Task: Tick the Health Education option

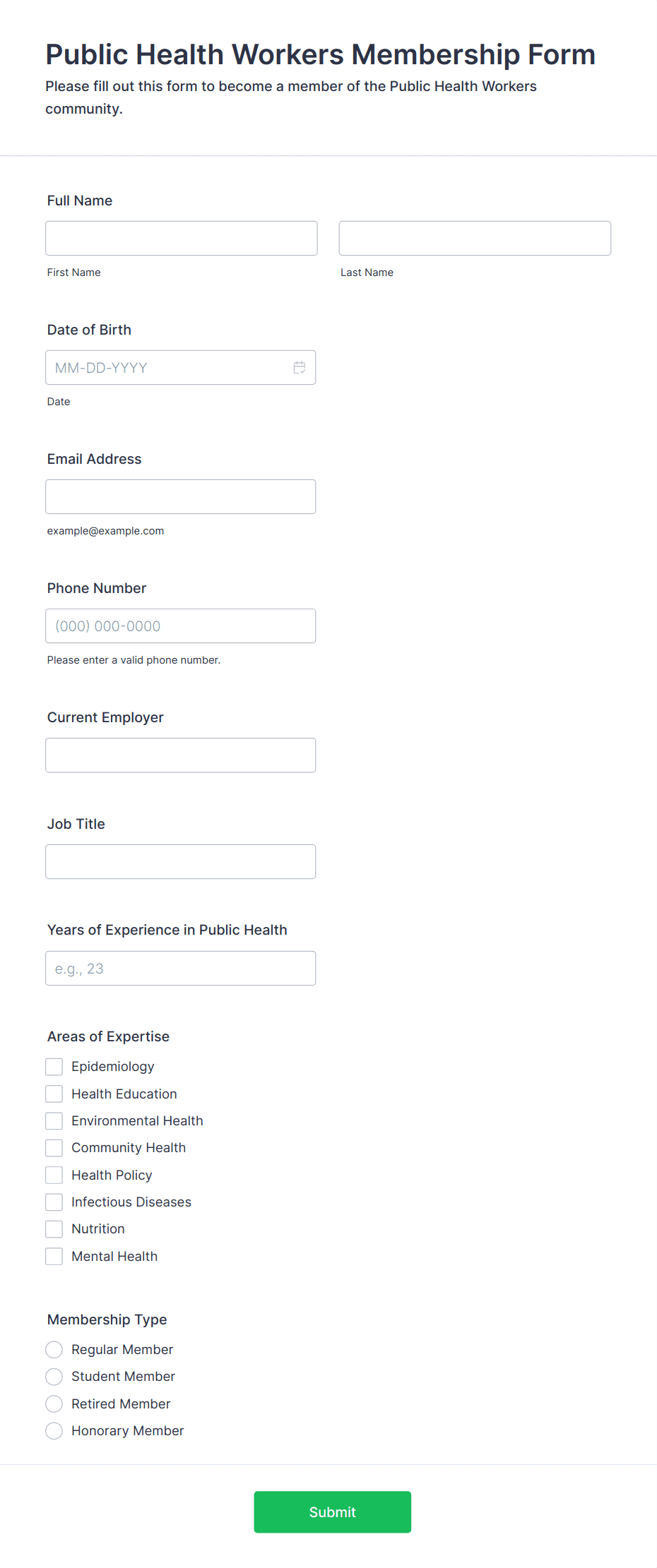Action: [54, 1094]
